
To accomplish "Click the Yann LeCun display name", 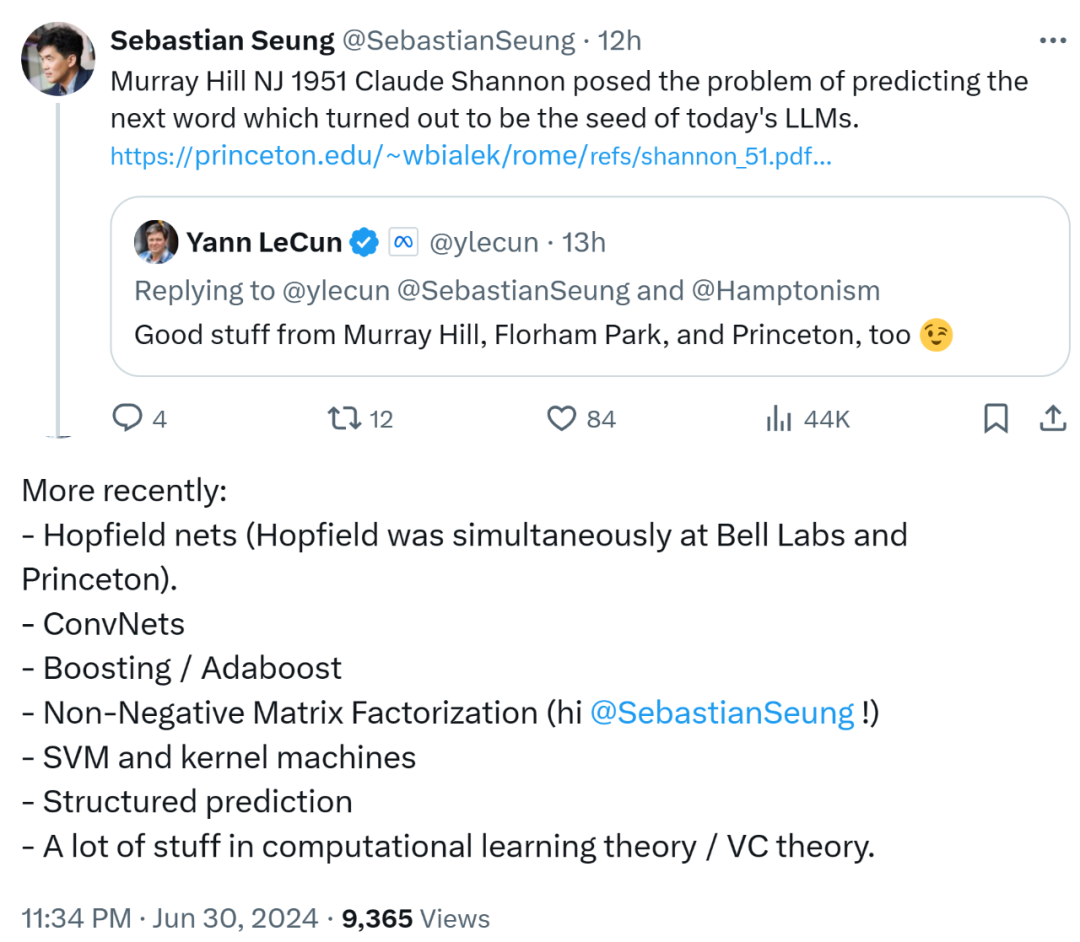I will pos(264,242).
